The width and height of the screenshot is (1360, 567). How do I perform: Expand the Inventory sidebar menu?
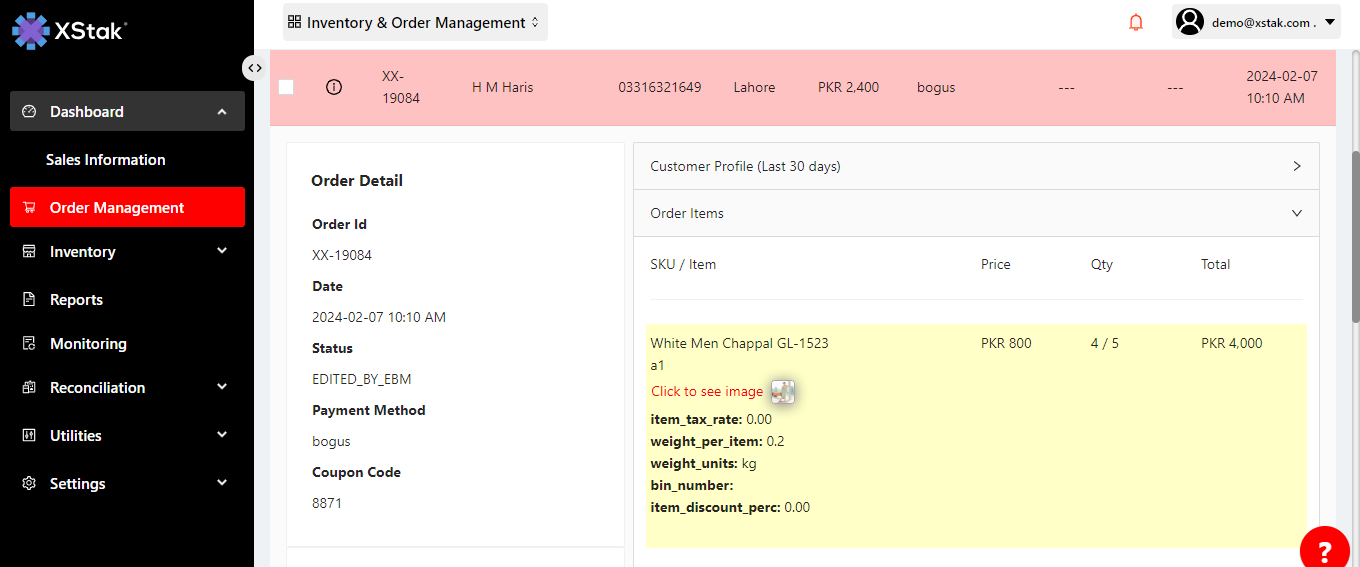pos(221,252)
